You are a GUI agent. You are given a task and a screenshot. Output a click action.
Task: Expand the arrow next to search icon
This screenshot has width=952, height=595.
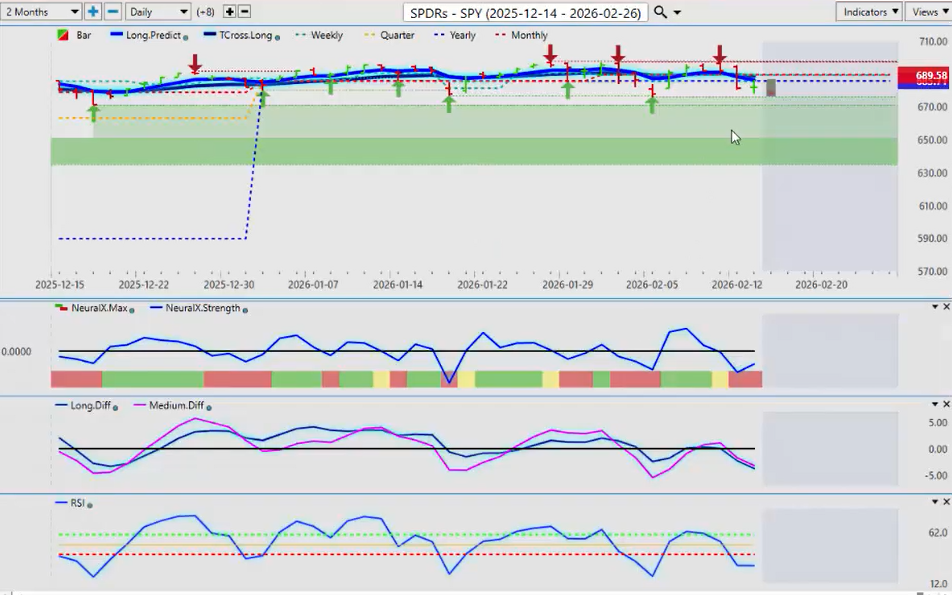click(x=678, y=13)
